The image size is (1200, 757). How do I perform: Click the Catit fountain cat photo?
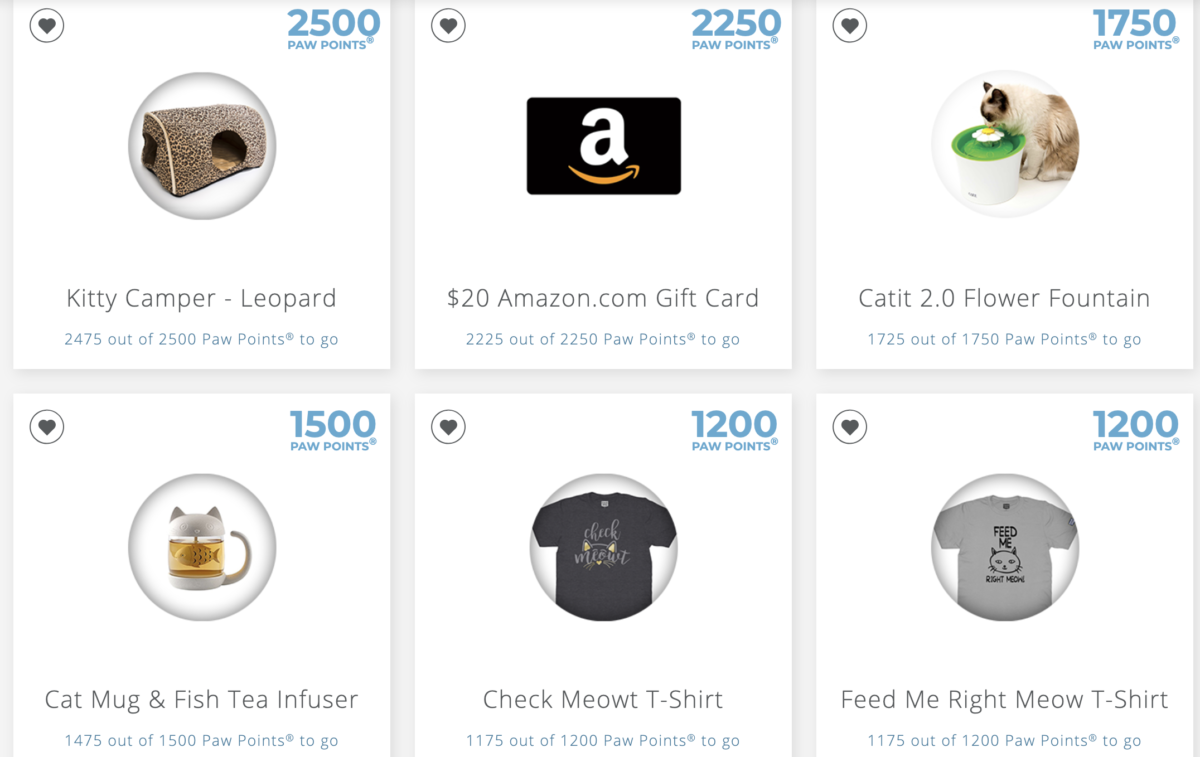click(x=1004, y=146)
